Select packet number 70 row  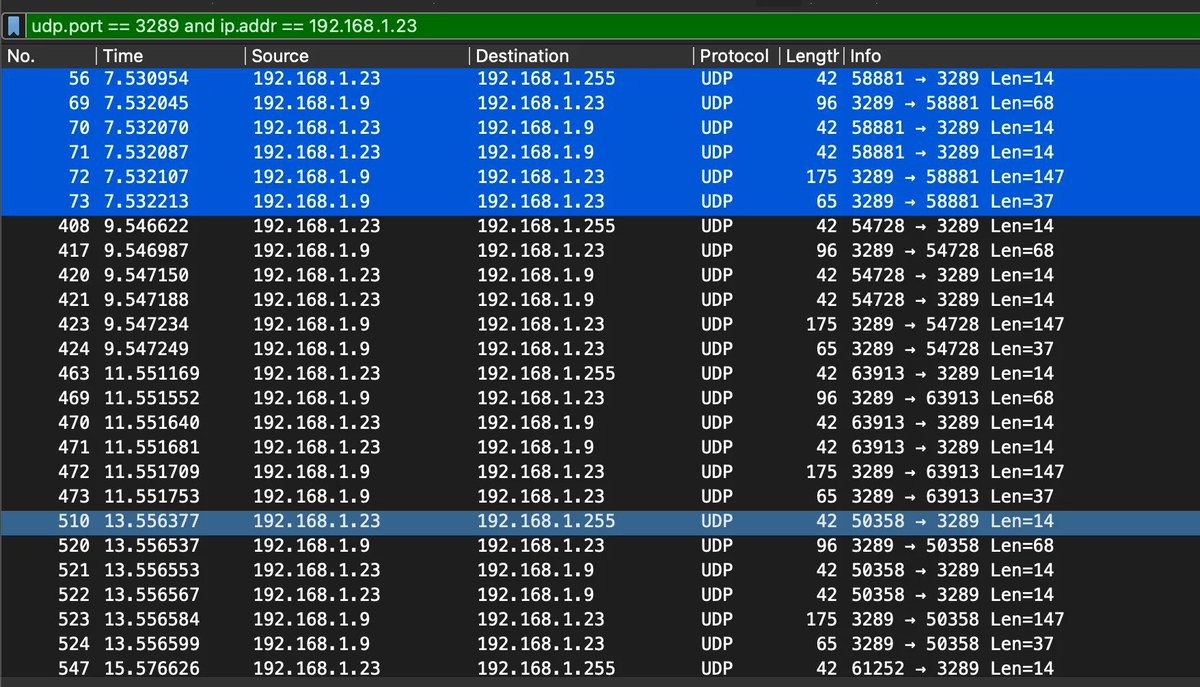pyautogui.click(x=600, y=127)
